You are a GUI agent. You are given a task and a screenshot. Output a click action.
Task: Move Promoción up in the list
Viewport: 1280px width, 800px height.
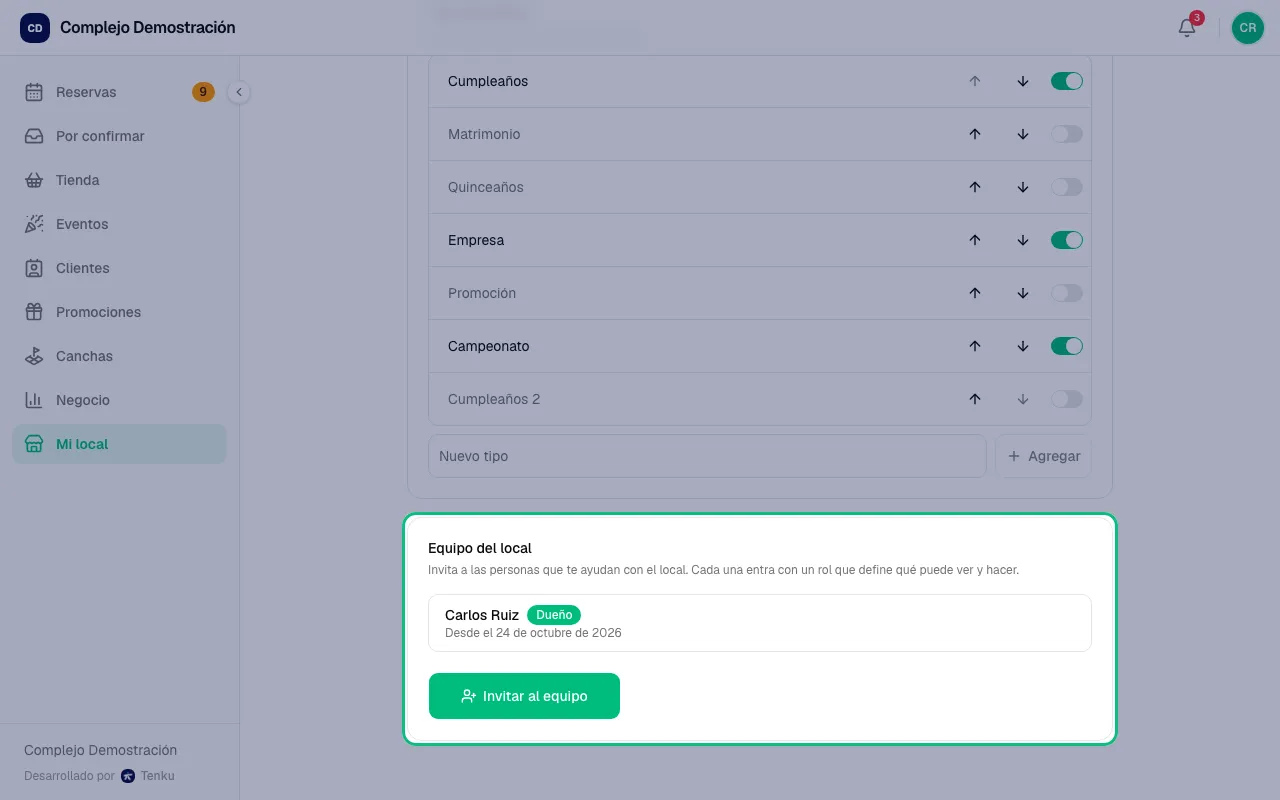pyautogui.click(x=975, y=293)
